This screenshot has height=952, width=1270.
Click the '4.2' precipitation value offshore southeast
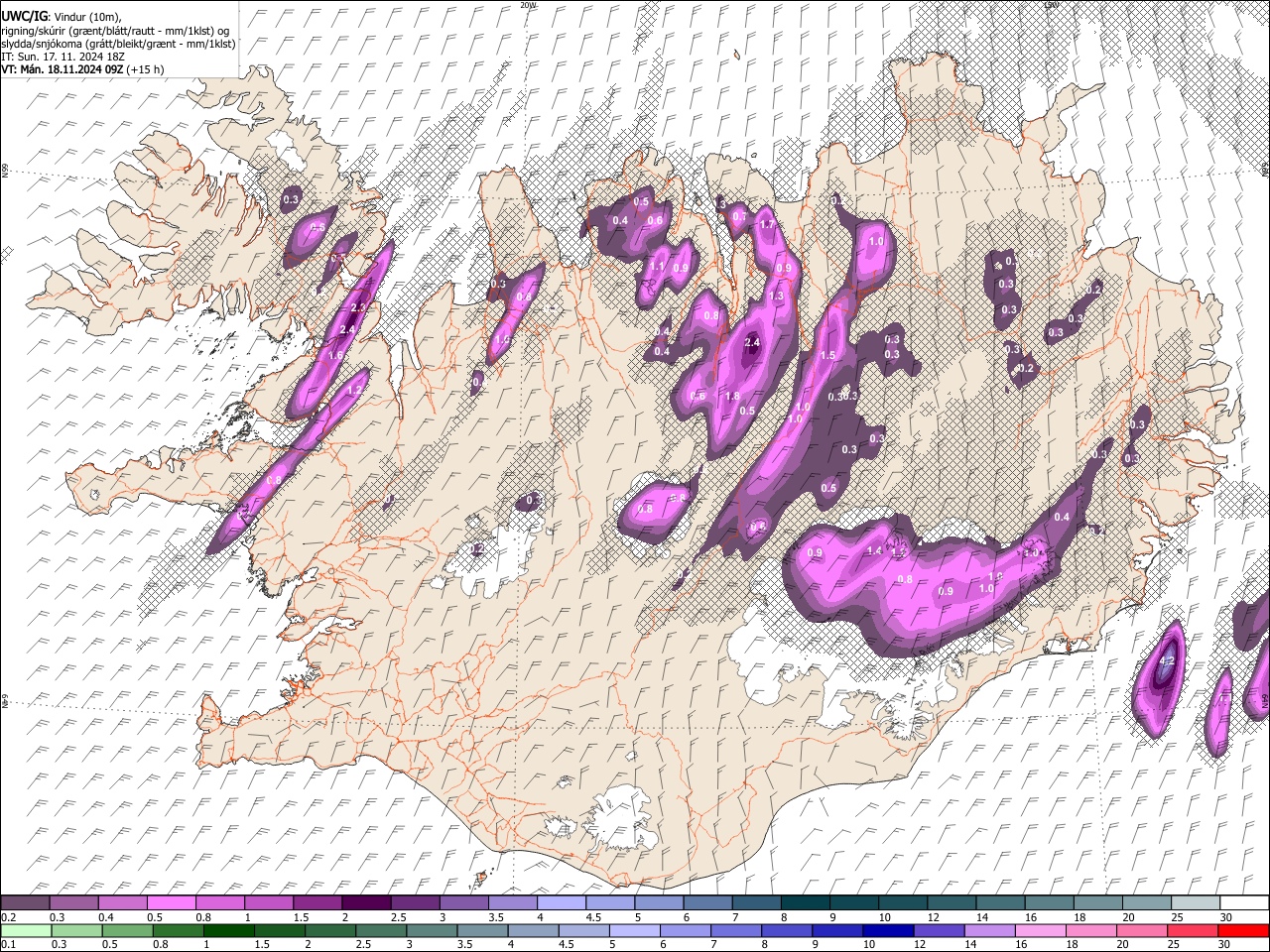pos(1168,661)
